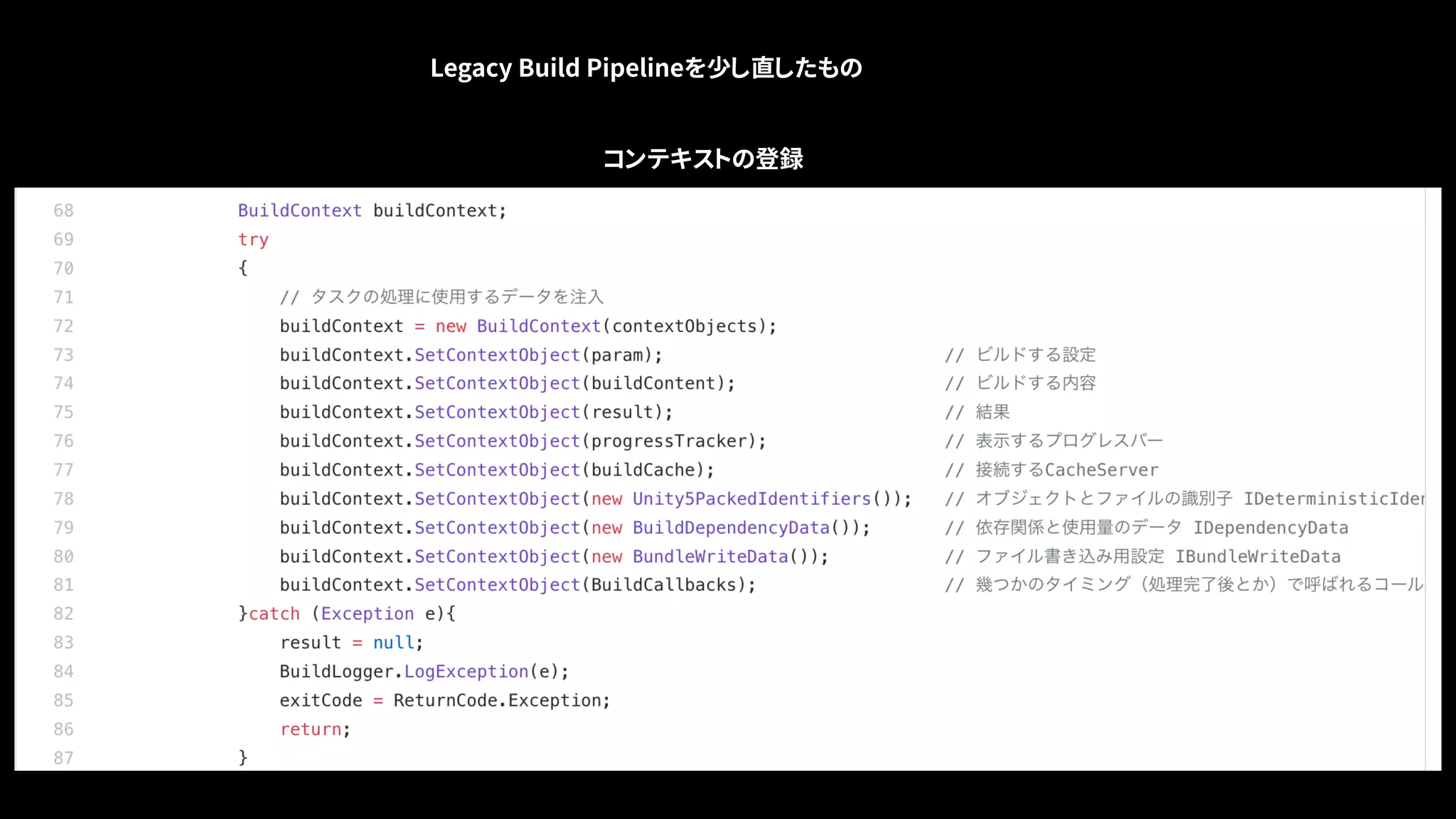This screenshot has height=819, width=1456.
Task: Click line number 86
Action: coord(64,729)
